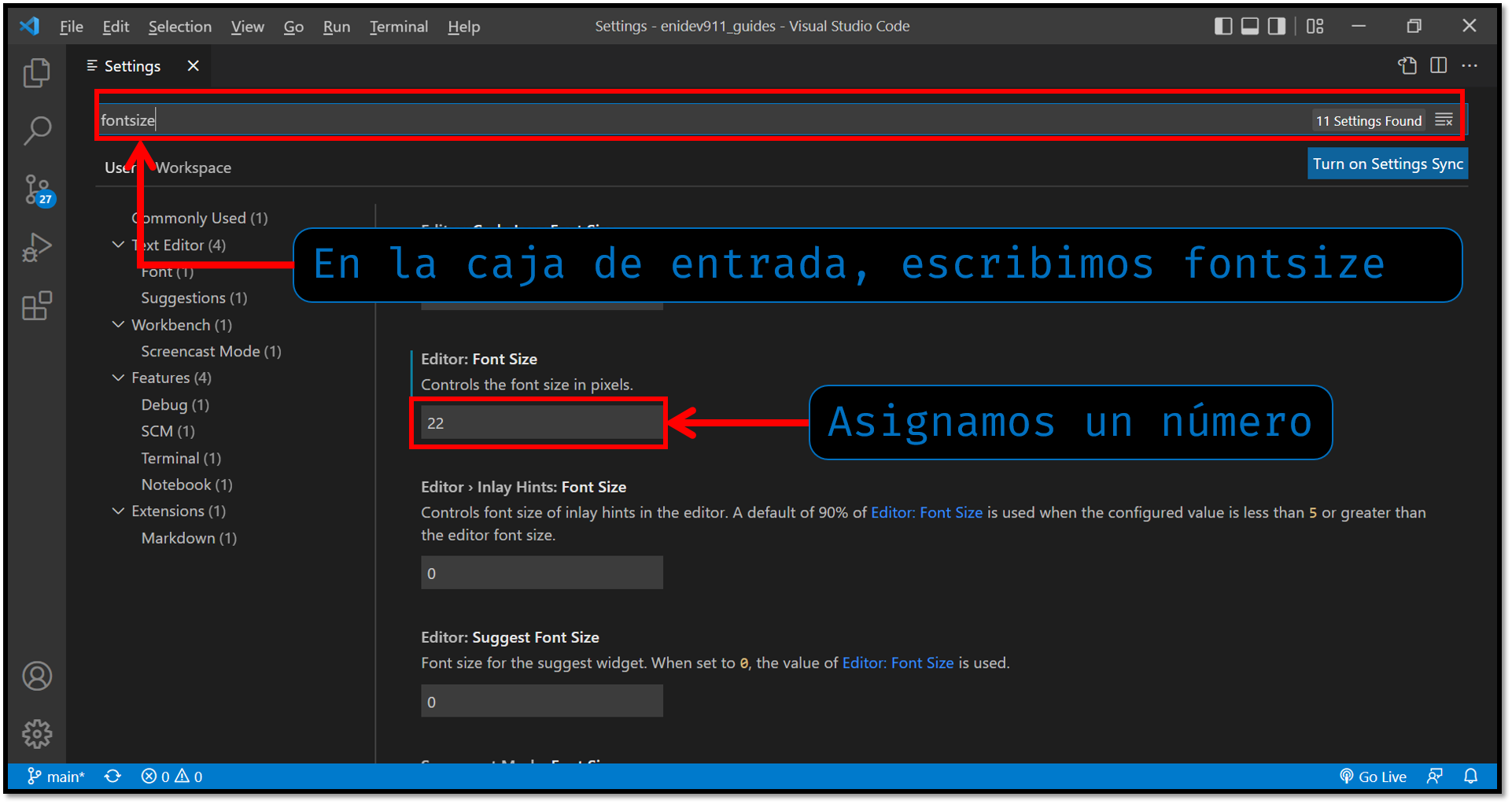The height and width of the screenshot is (804, 1512).
Task: Open Settings (JSON) file icon
Action: pos(1407,66)
